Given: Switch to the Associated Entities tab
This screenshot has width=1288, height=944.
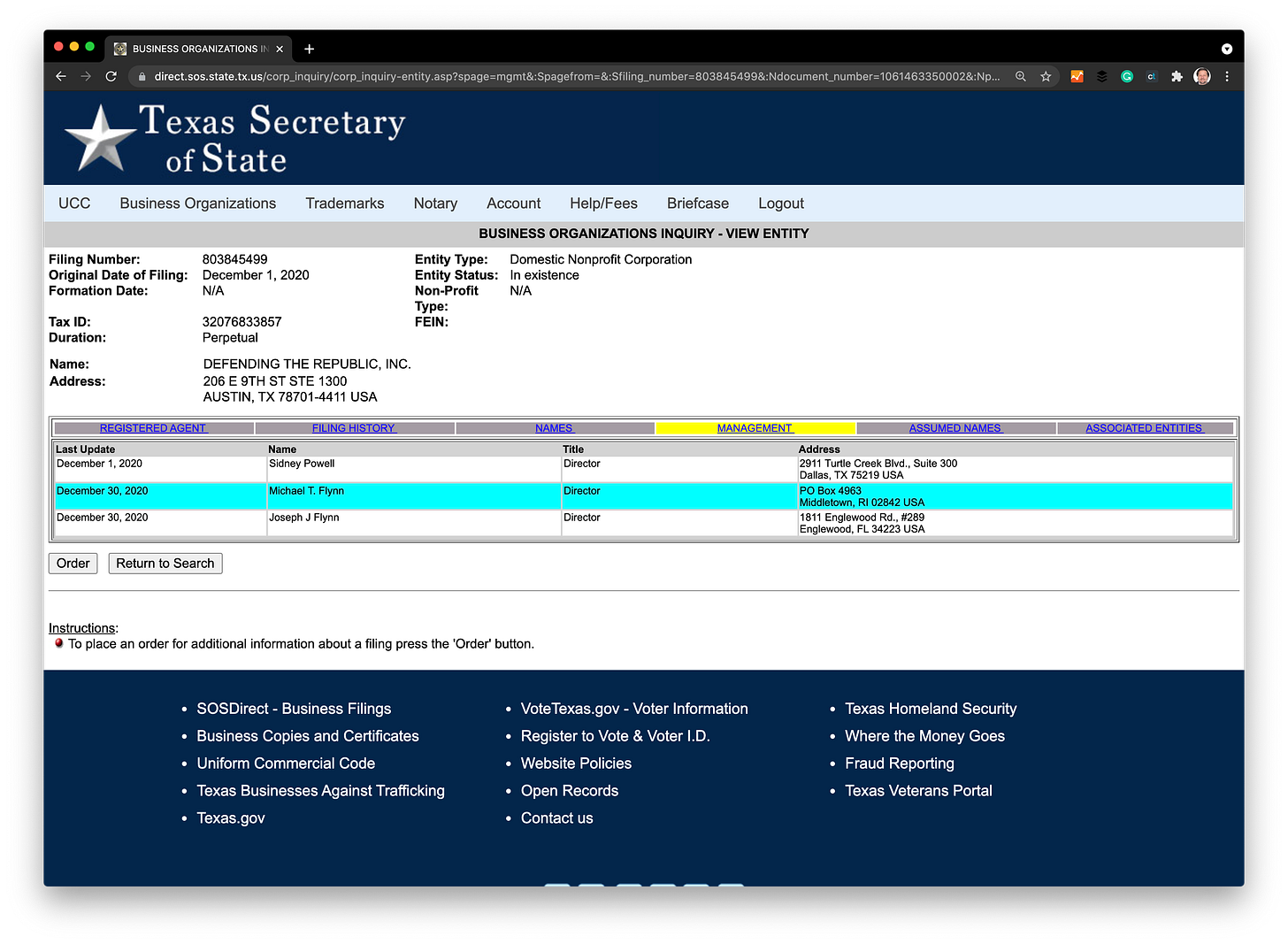Looking at the screenshot, I should [x=1145, y=428].
